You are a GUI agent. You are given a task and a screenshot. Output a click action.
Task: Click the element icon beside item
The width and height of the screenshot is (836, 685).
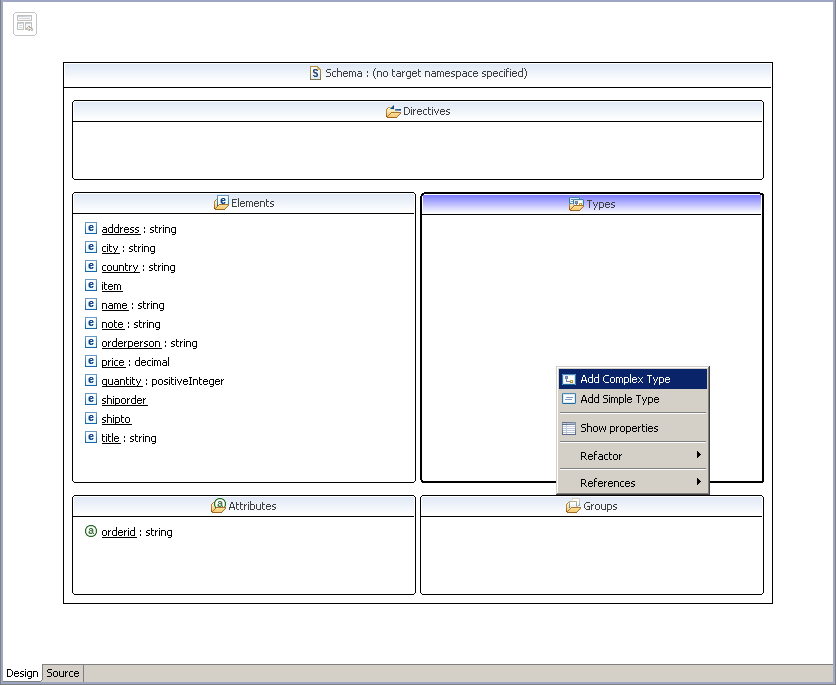click(x=91, y=285)
